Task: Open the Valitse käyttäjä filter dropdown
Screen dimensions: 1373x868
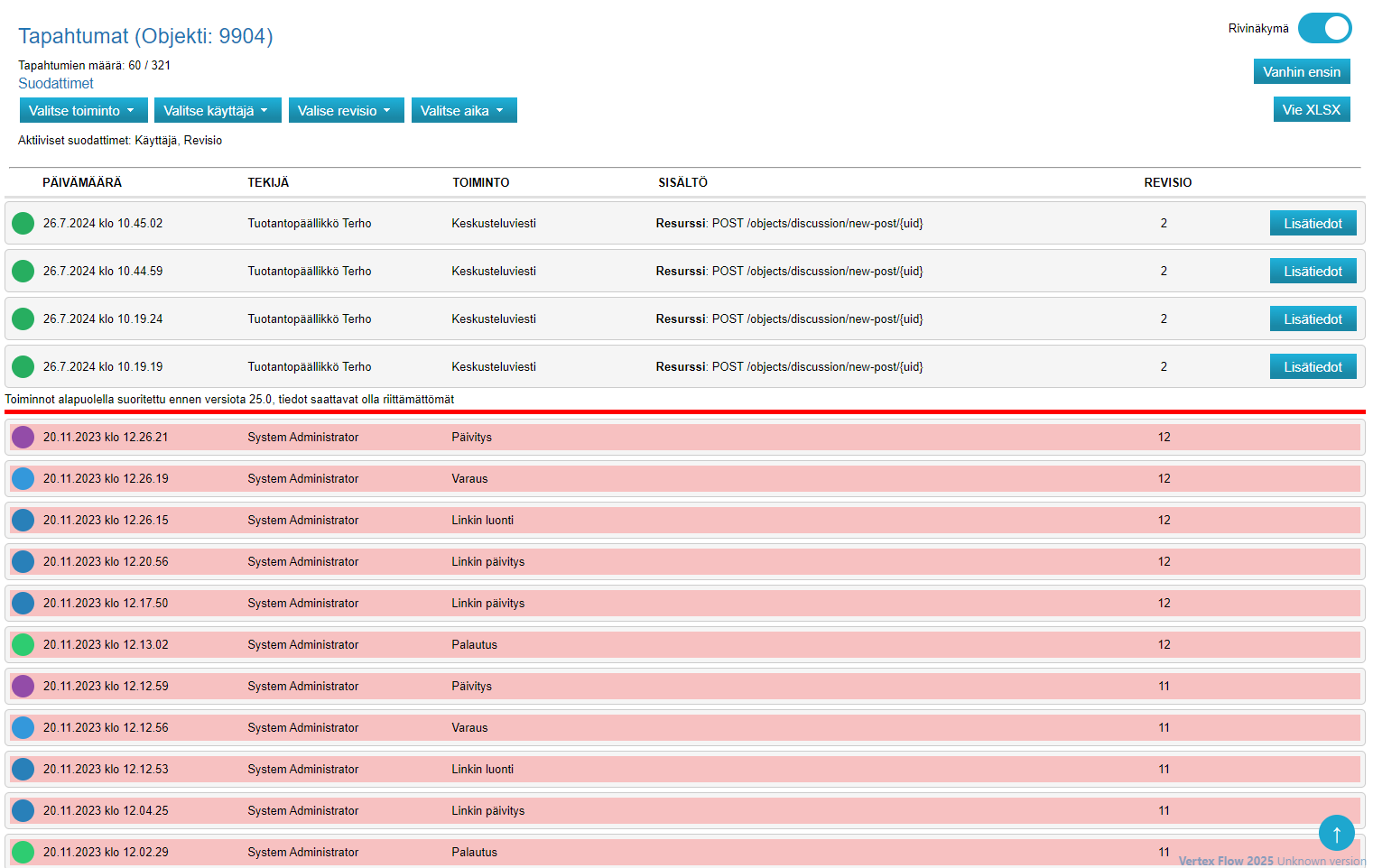Action: coord(218,111)
